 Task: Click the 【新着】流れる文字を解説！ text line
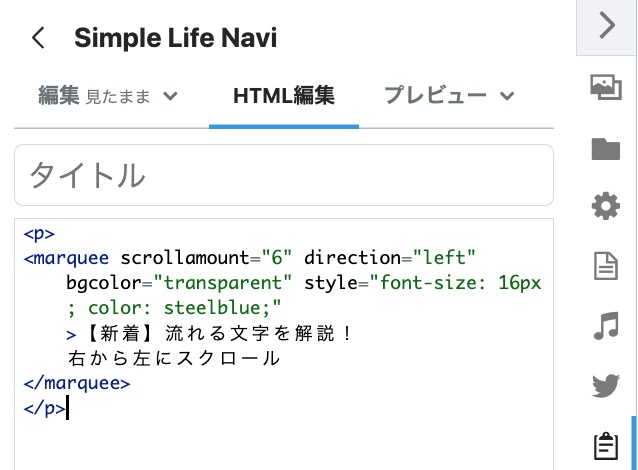point(218,333)
